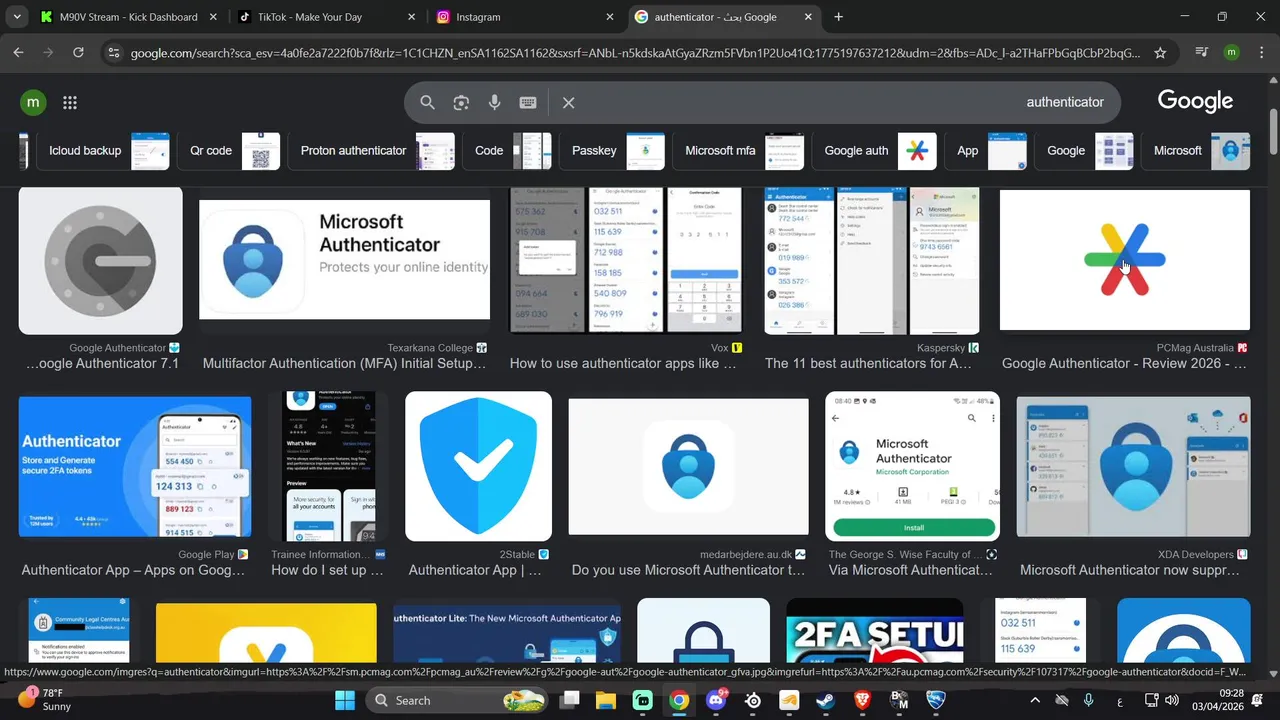
Task: Go back in Chrome
Action: [18, 52]
